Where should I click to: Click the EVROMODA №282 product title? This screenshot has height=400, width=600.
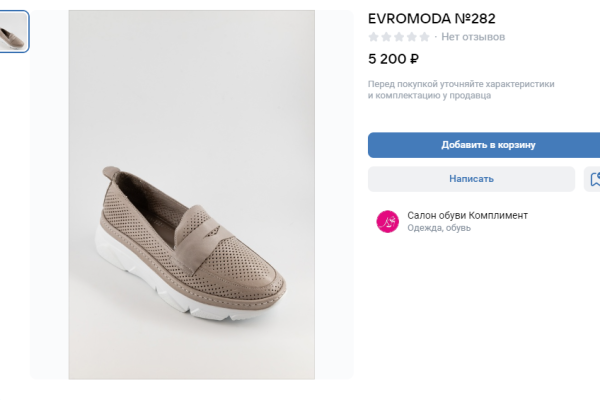432,18
